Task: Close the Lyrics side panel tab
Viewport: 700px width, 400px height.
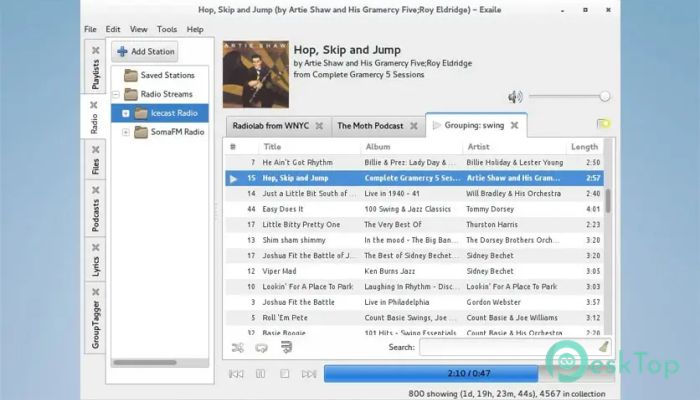Action: click(x=96, y=247)
